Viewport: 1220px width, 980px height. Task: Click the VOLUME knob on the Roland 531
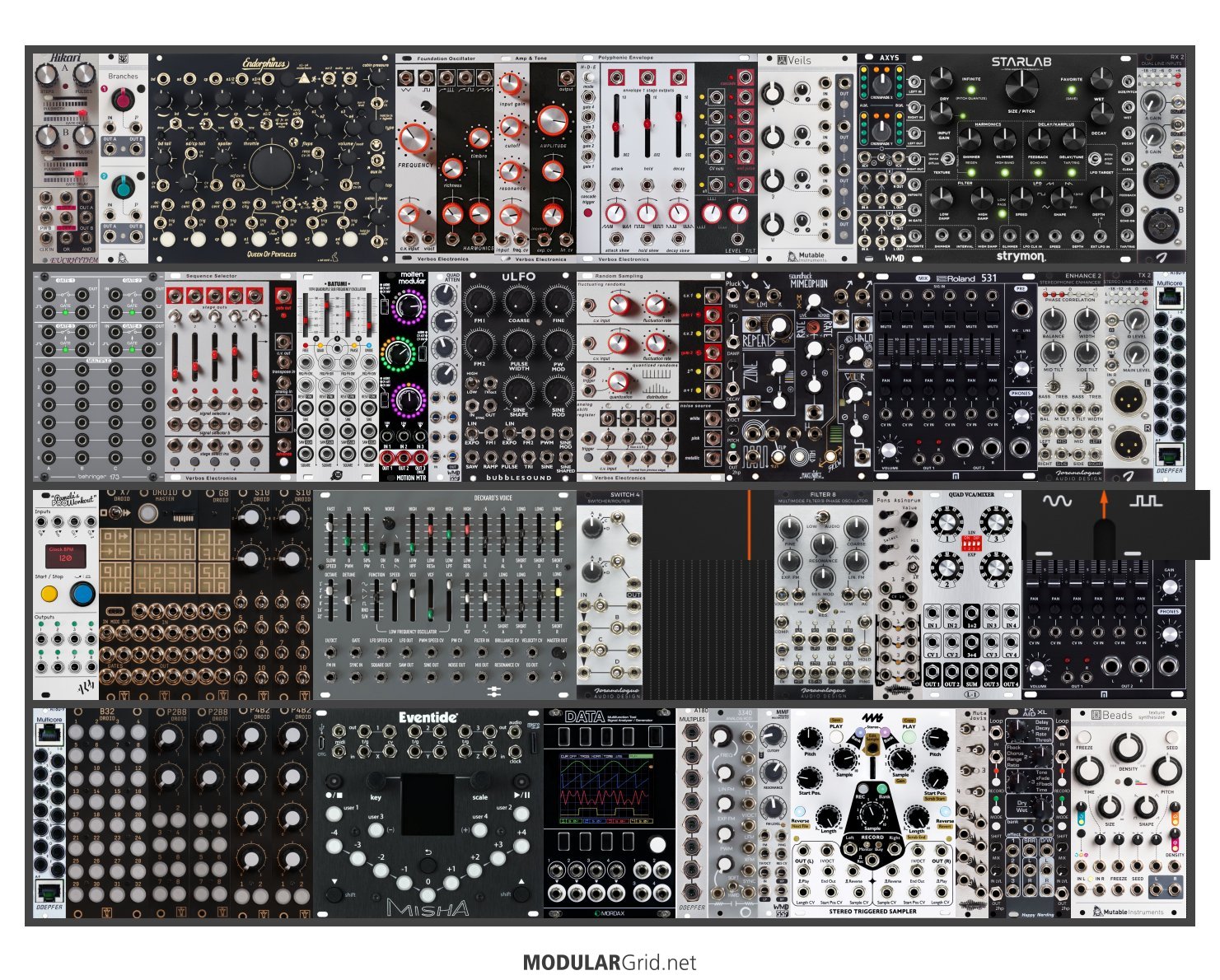point(888,450)
